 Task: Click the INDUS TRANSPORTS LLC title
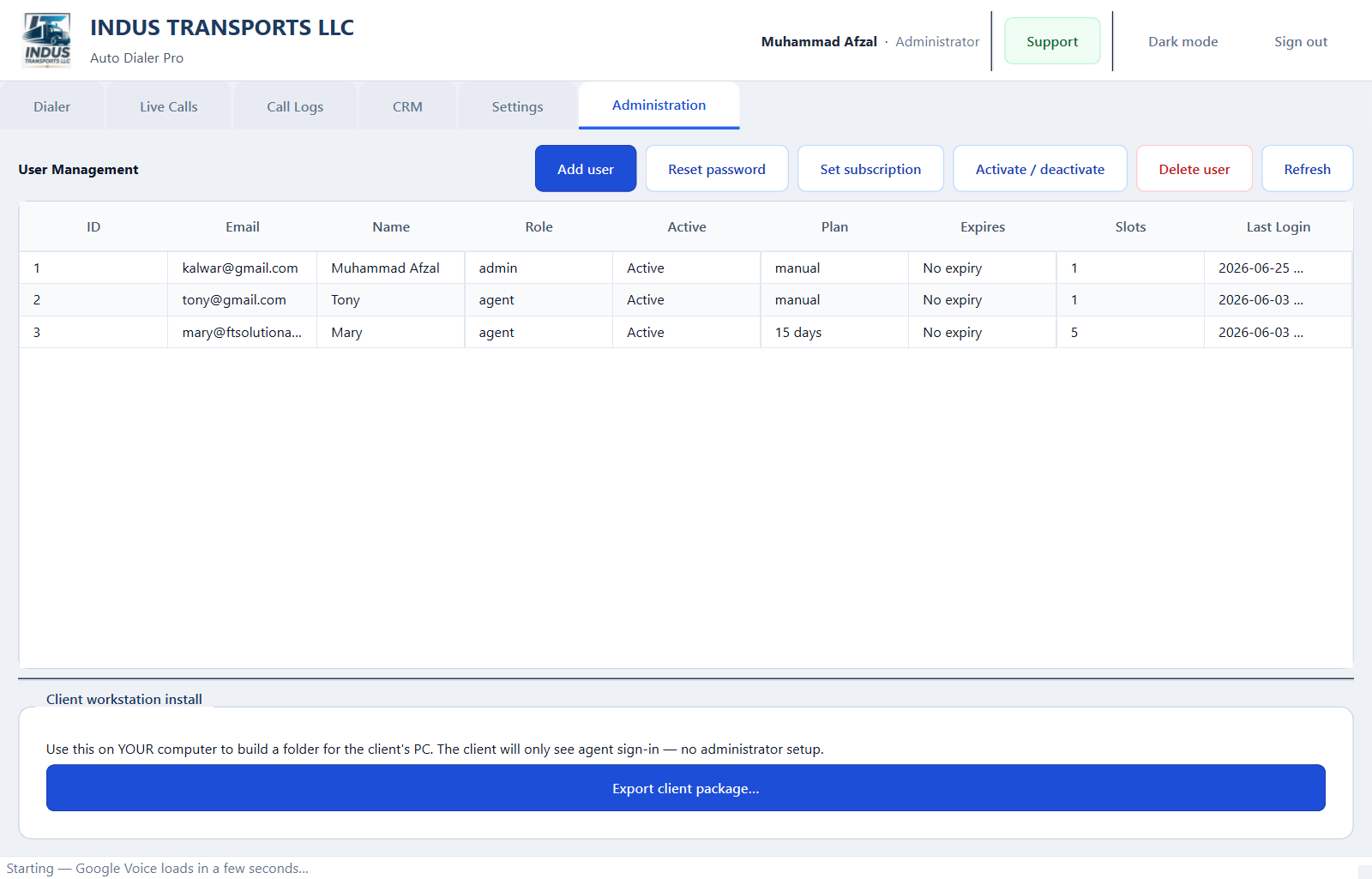tap(222, 27)
